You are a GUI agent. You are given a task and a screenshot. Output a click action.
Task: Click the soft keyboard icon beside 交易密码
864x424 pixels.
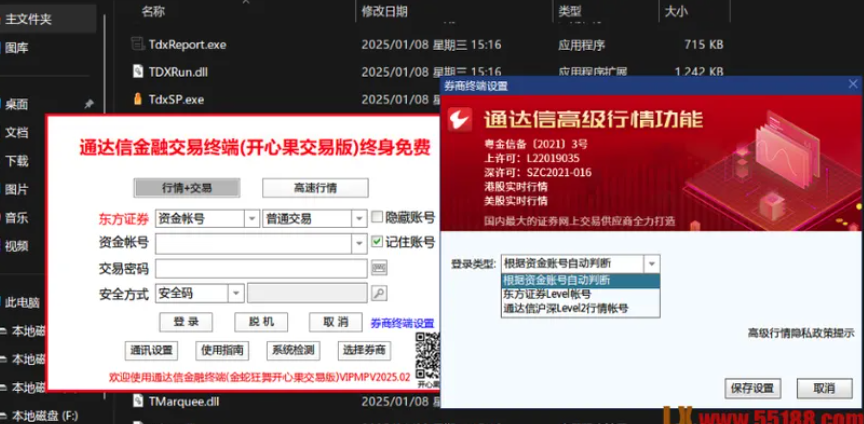click(x=379, y=269)
